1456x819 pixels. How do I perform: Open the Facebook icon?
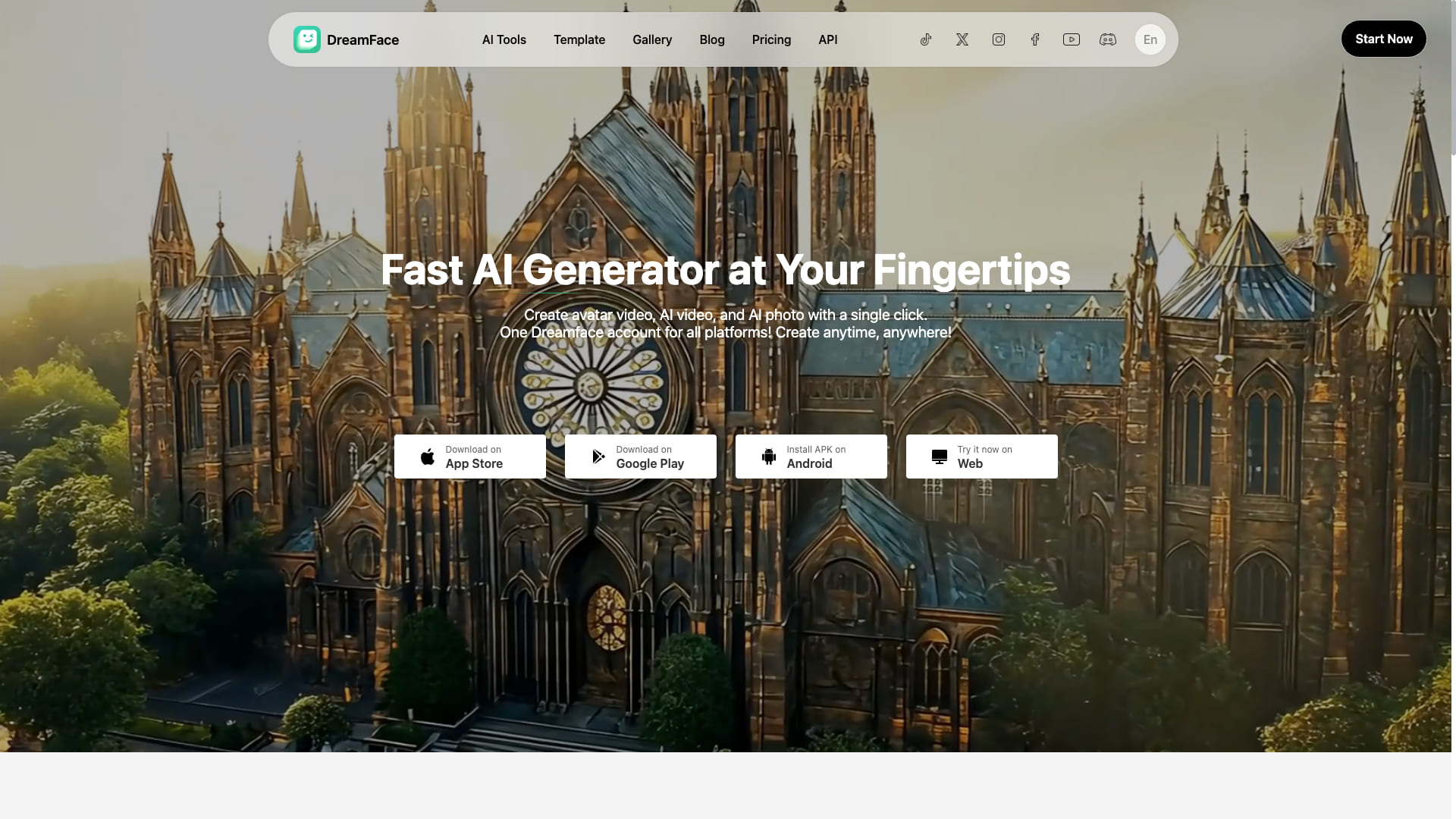coord(1035,39)
